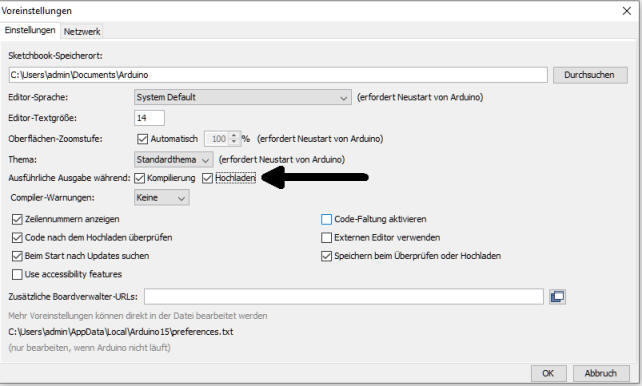Image resolution: width=642 pixels, height=386 pixels.
Task: Click the Editor-Textgröße field showing 14
Action: (149, 118)
